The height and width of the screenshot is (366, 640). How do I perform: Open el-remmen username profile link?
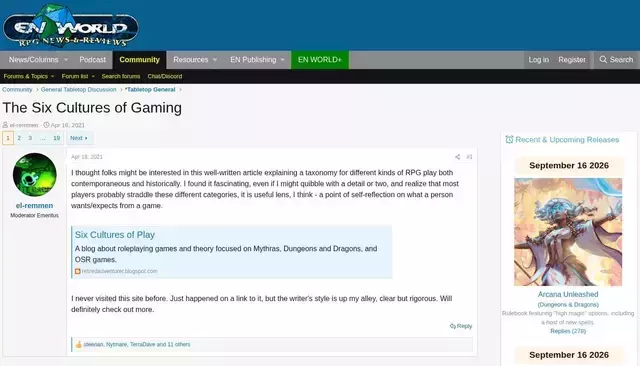click(x=35, y=205)
